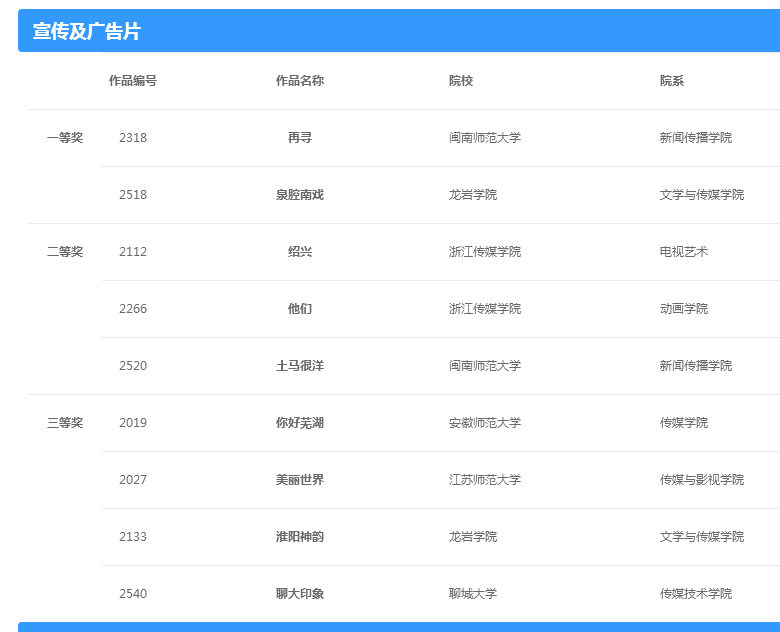
Task: Click the 作品名称 column header
Action: click(300, 81)
